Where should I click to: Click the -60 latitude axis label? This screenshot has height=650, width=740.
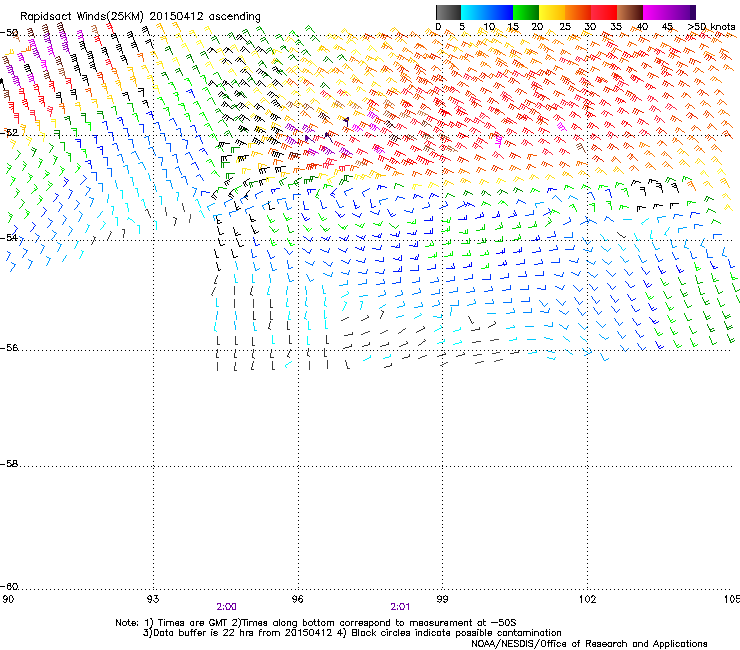[x=9, y=587]
